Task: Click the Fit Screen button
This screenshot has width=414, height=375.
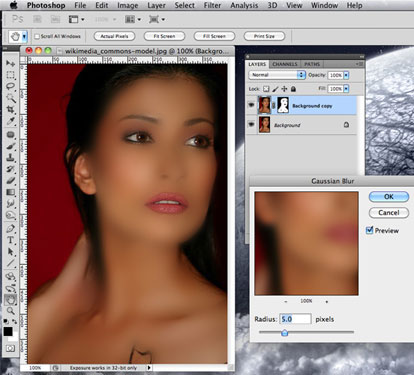Action: (164, 36)
